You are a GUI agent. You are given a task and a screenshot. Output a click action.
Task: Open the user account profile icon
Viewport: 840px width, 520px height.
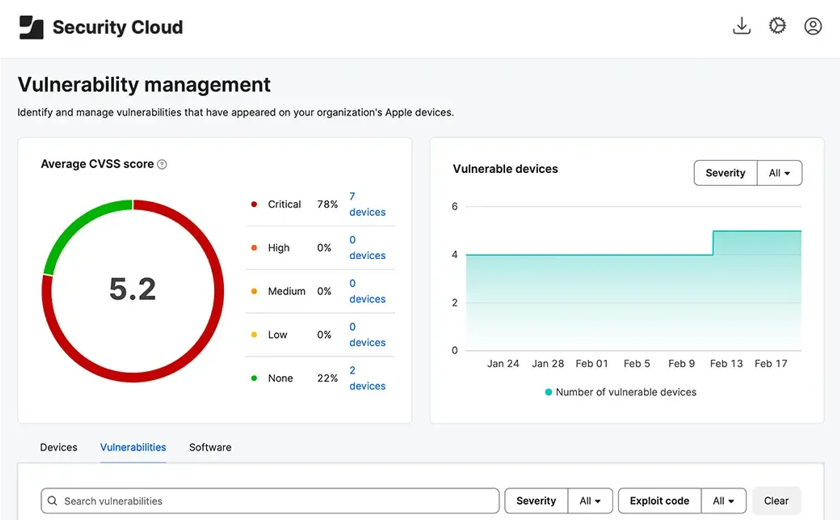click(813, 27)
